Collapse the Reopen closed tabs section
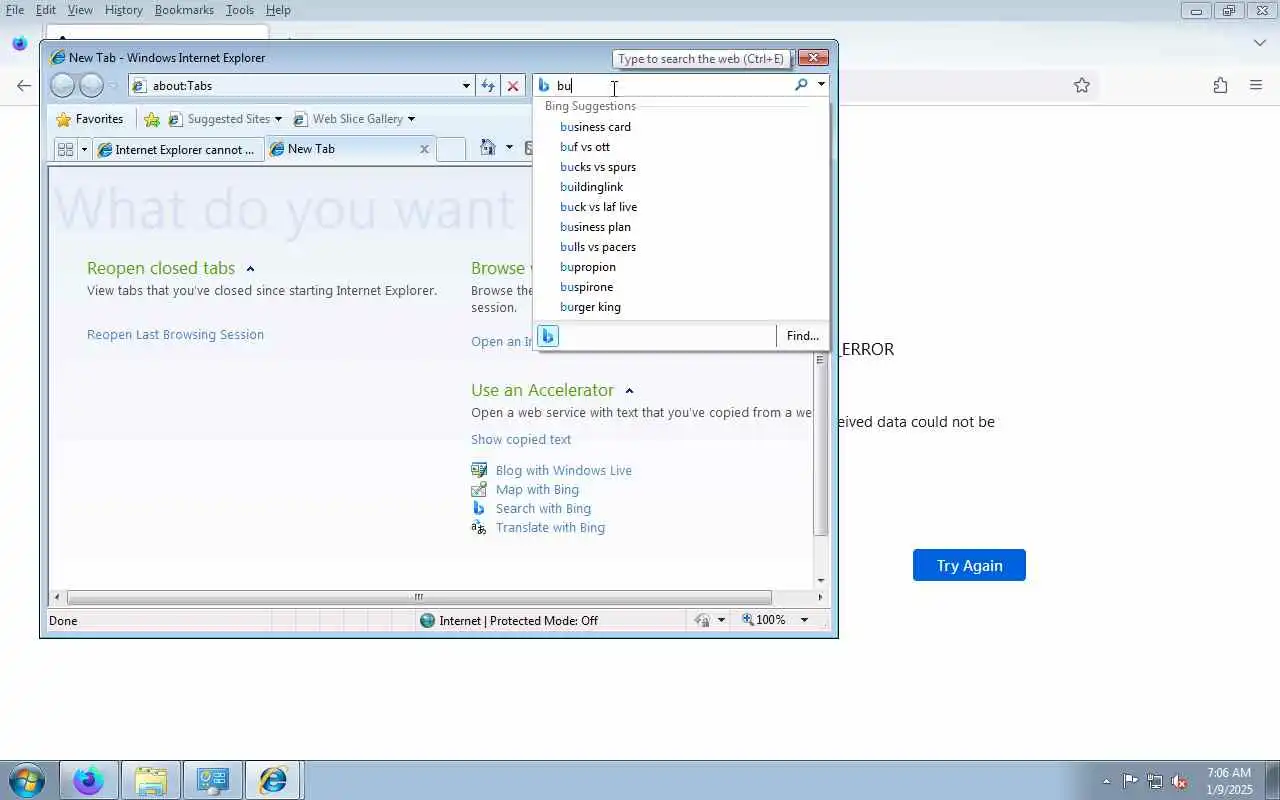This screenshot has height=800, width=1280. pyautogui.click(x=250, y=269)
